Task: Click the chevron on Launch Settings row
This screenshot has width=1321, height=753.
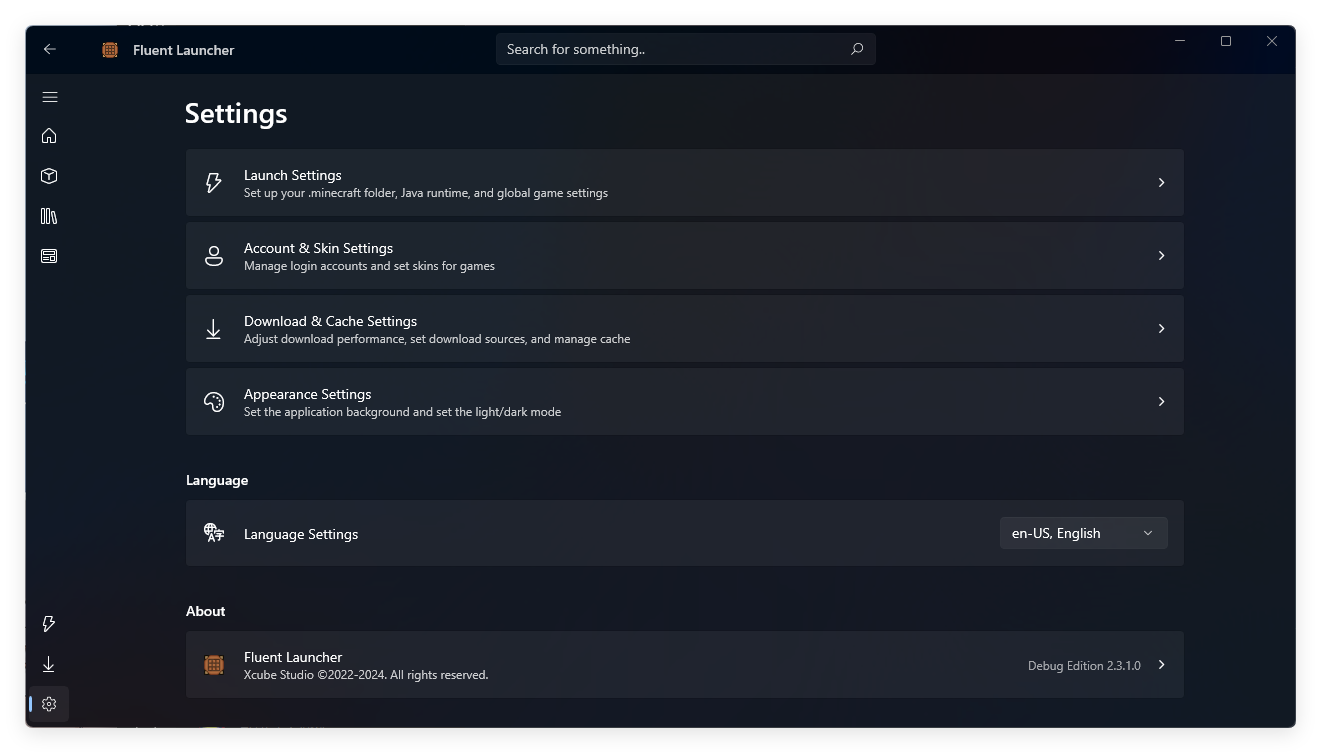Action: click(x=1161, y=183)
